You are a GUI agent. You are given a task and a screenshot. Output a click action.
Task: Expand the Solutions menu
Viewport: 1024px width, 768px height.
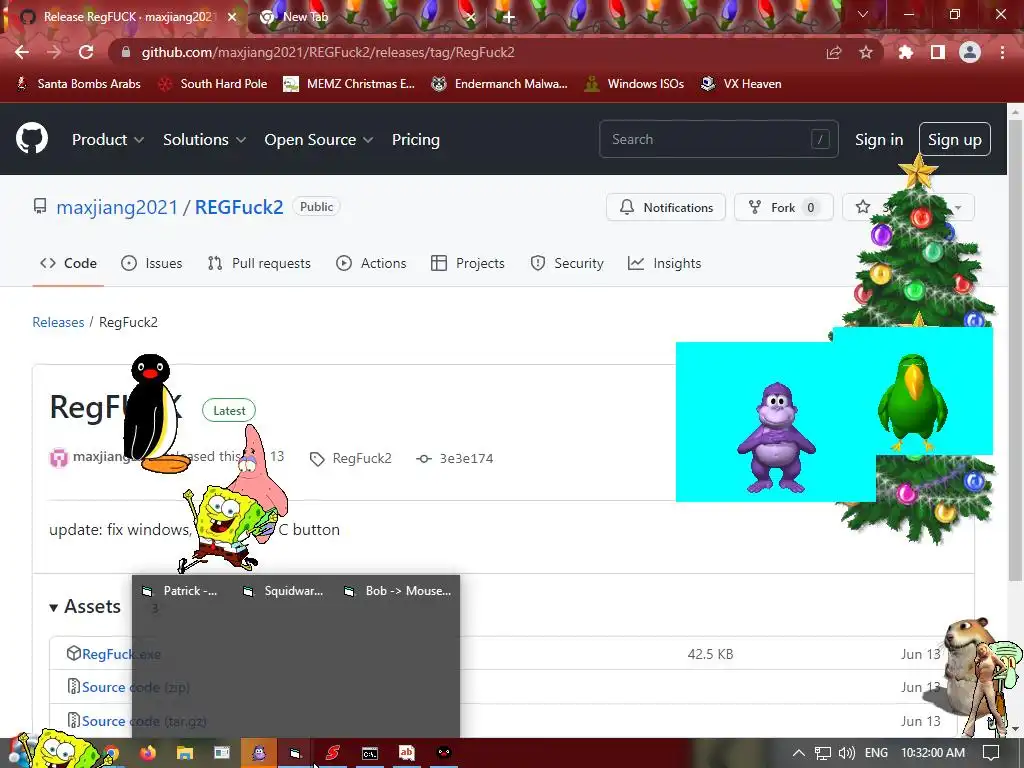tap(204, 140)
